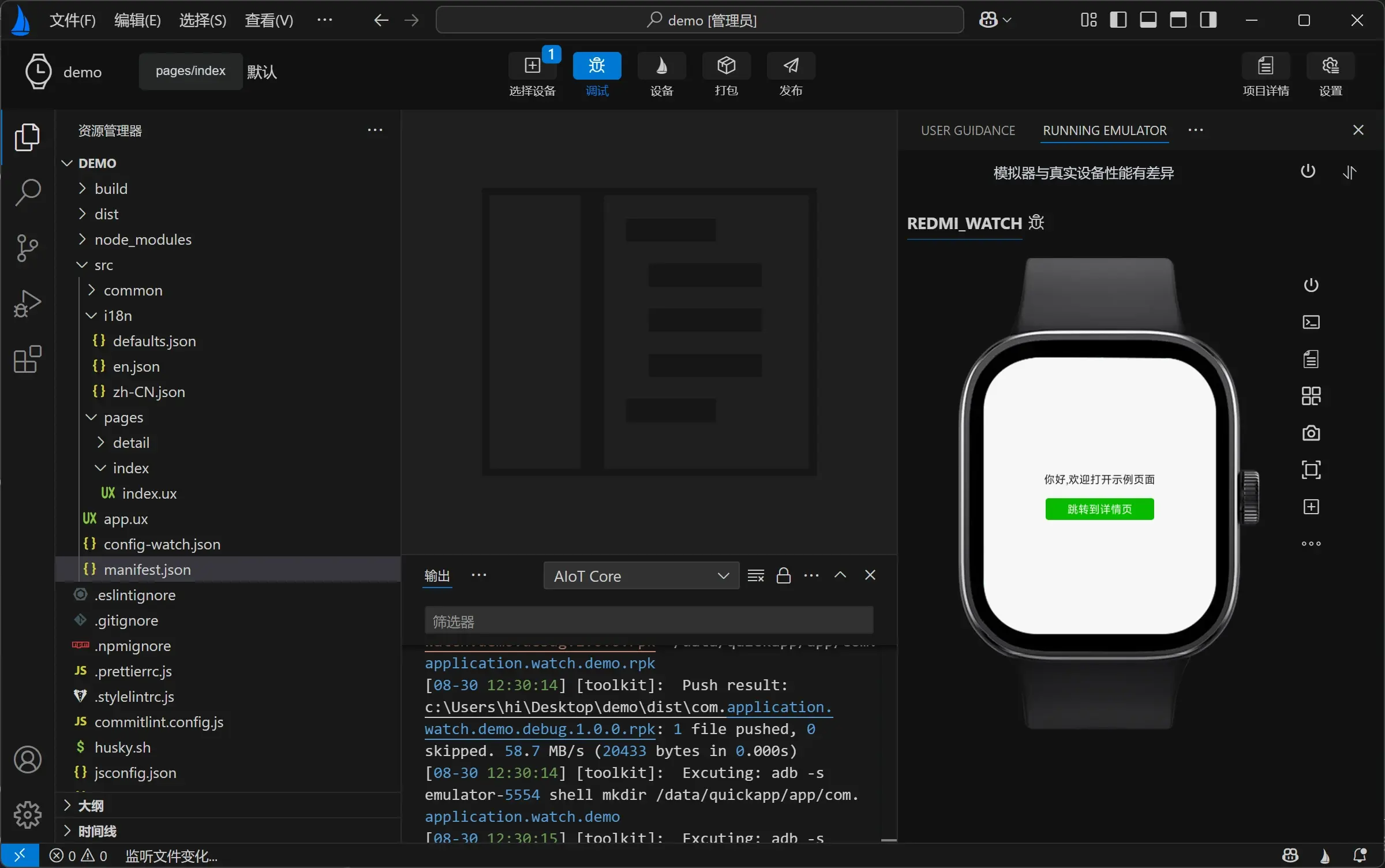Open the Explorer view in activity bar
This screenshot has height=868, width=1385.
27,137
